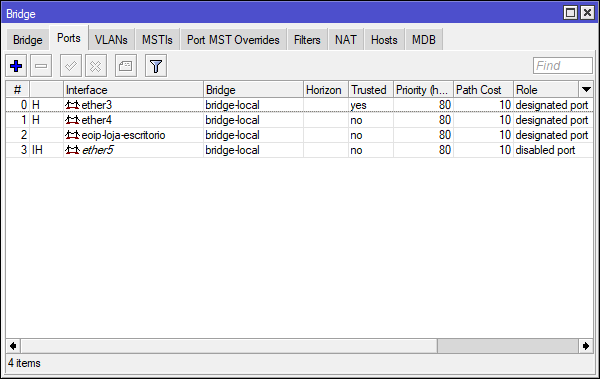Sort by the Interface column header
This screenshot has height=379, width=600.
[133, 90]
